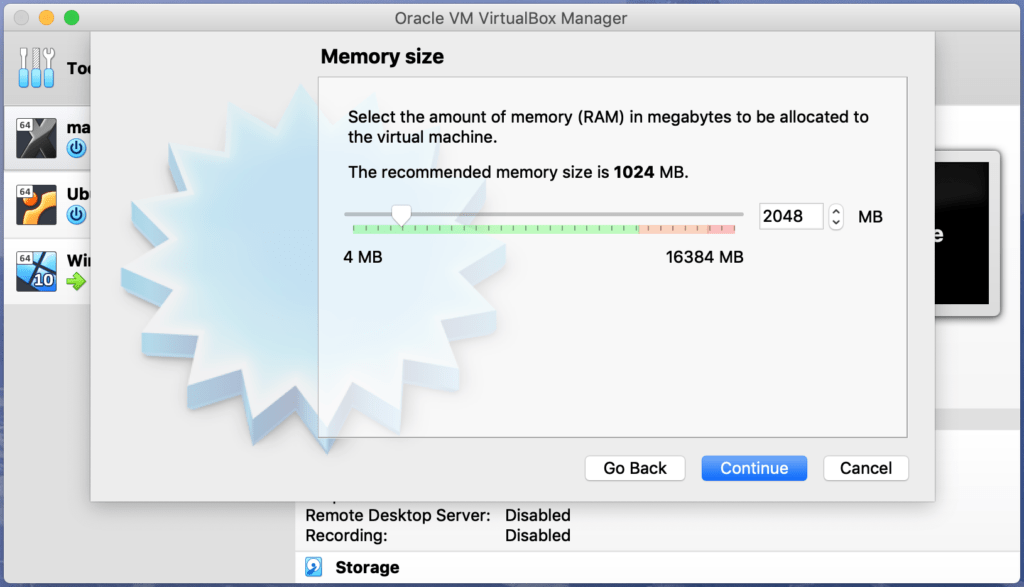Click the powered-off icon under macOS VM
1024x587 pixels.
[x=76, y=148]
